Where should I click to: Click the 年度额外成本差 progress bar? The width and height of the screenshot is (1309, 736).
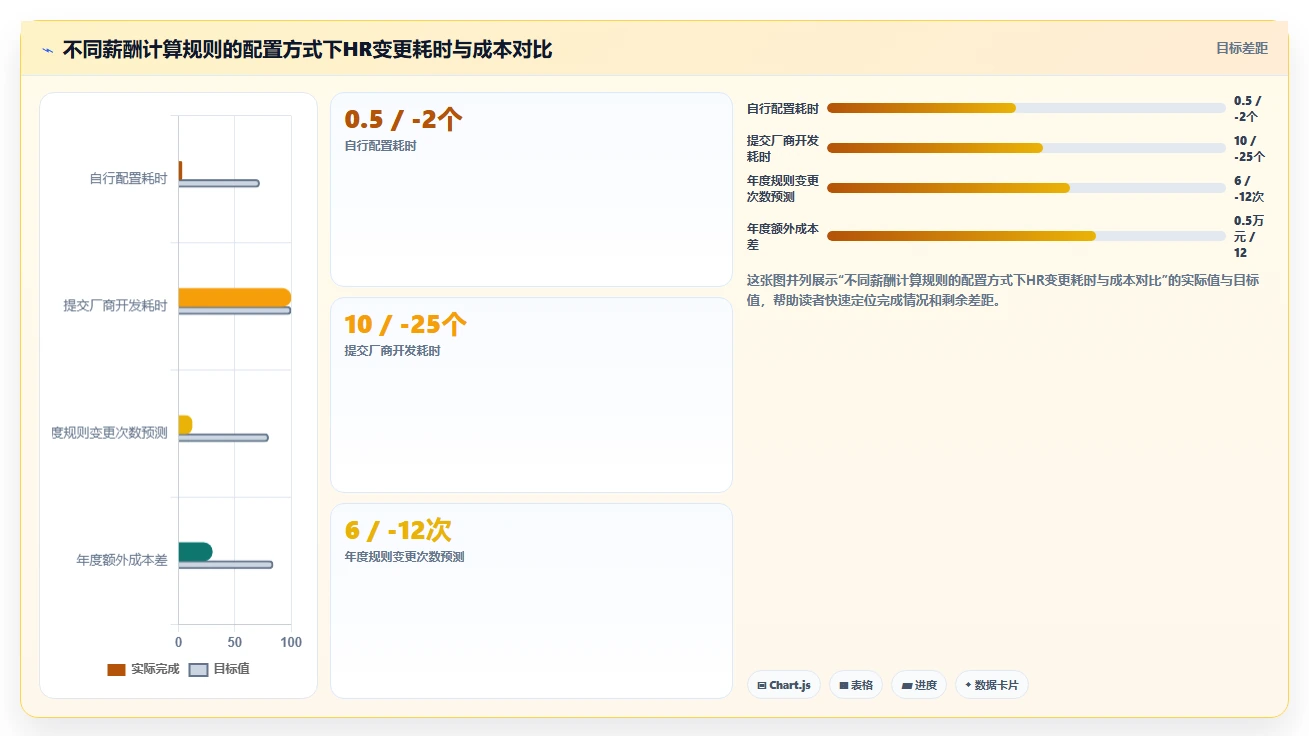point(1026,236)
